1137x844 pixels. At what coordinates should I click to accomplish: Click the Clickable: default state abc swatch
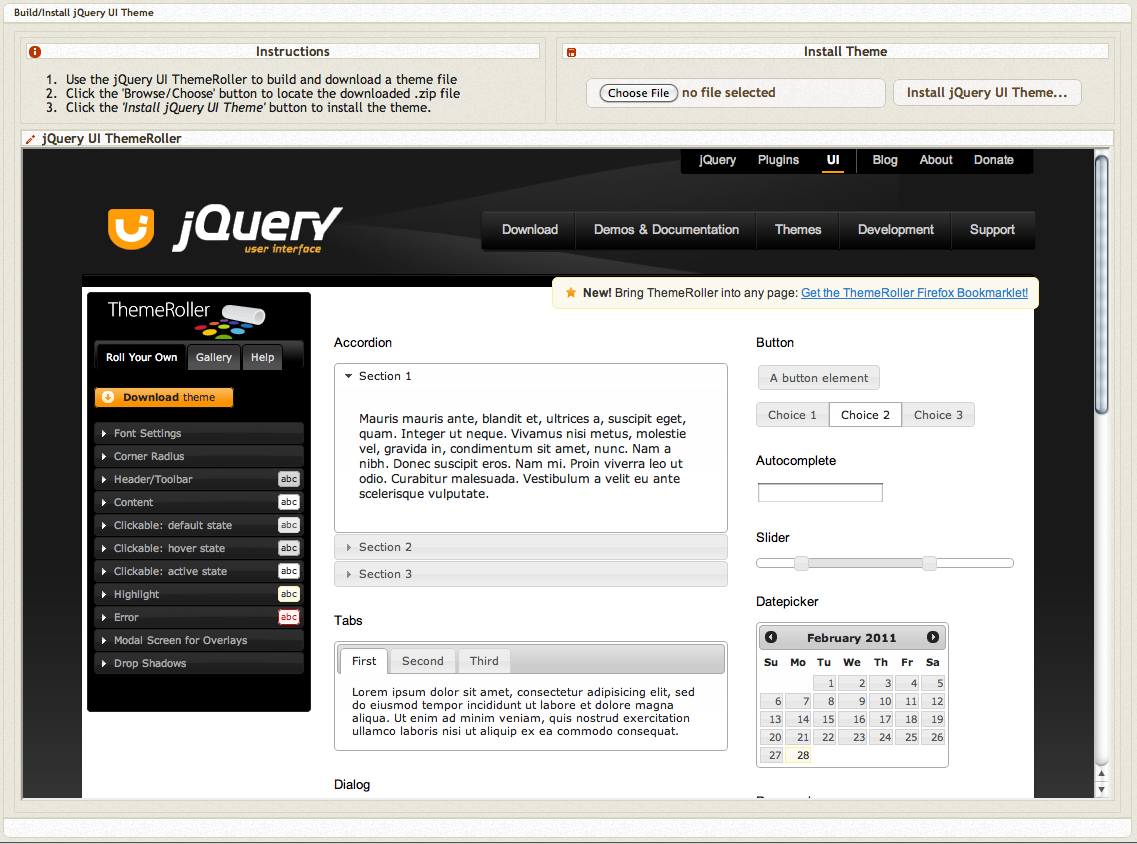pyautogui.click(x=289, y=525)
